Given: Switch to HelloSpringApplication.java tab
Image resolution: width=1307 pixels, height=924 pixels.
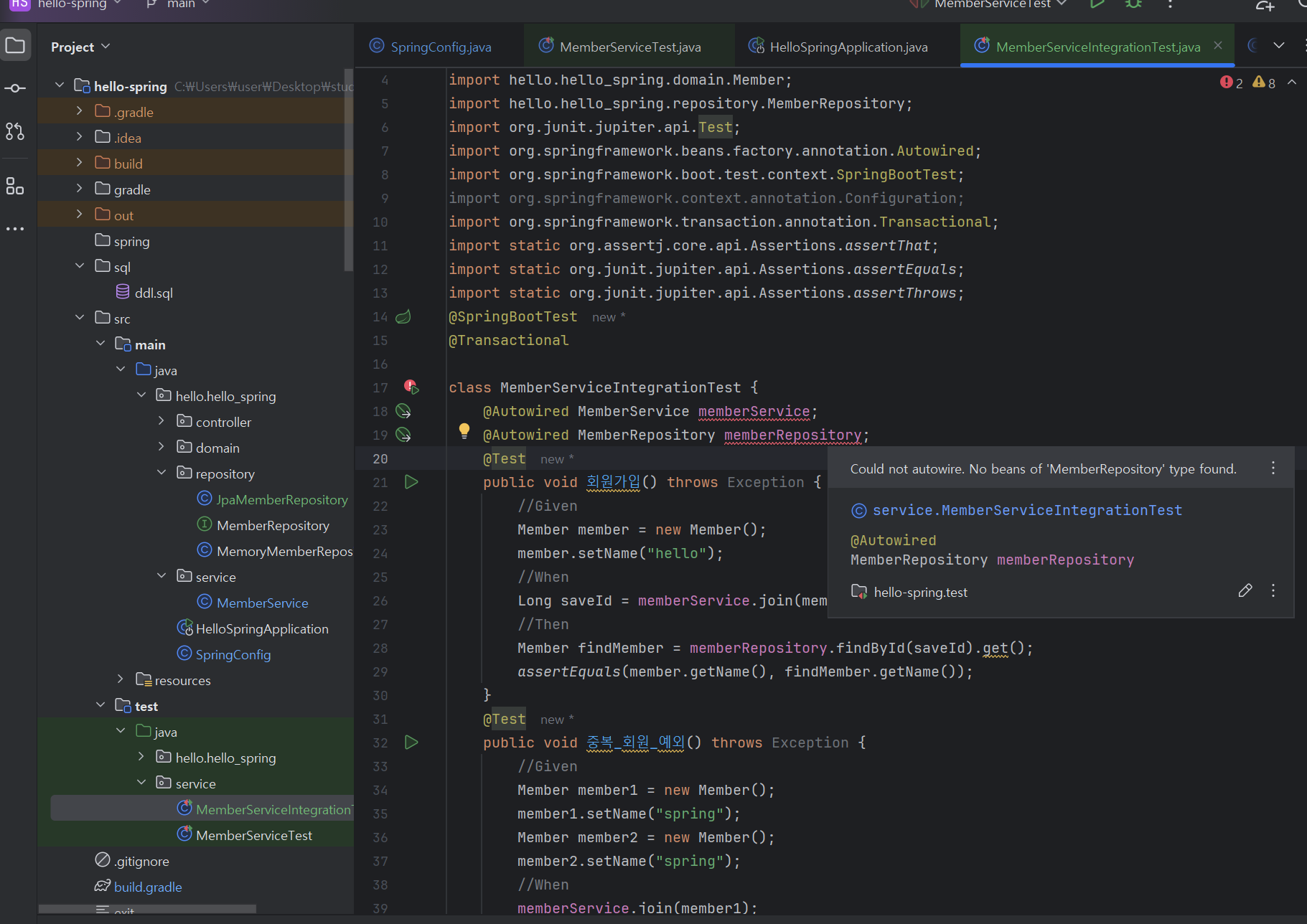Looking at the screenshot, I should point(838,47).
